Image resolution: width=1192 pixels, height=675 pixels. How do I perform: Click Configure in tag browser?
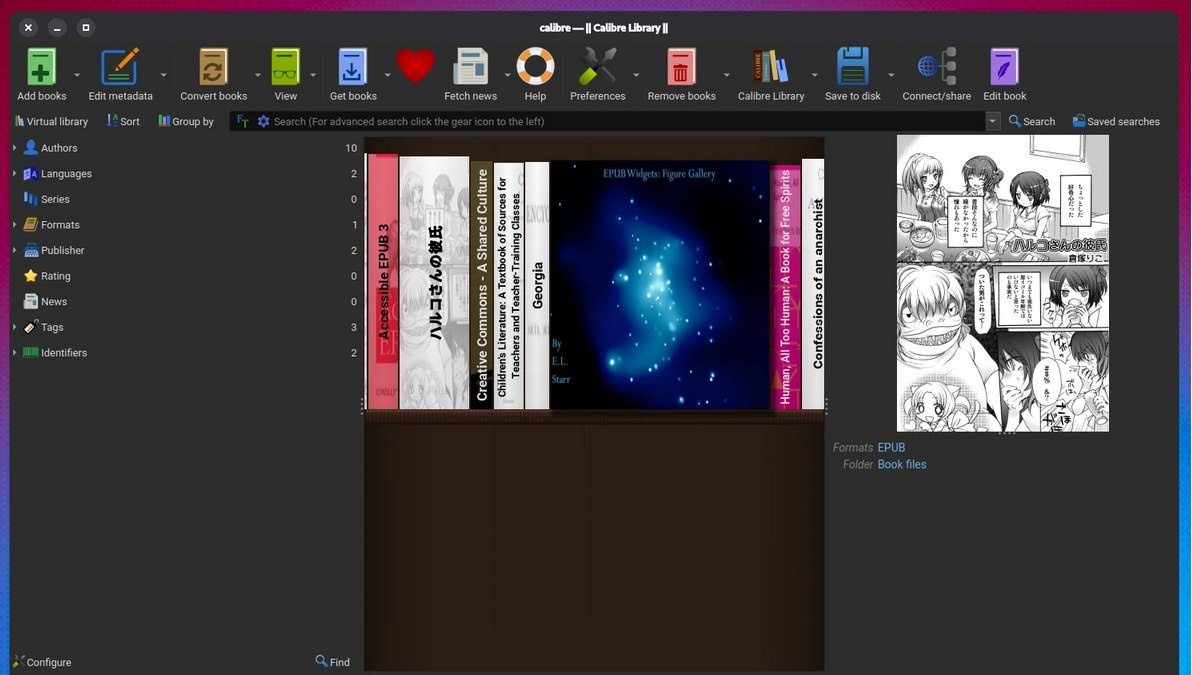click(42, 662)
